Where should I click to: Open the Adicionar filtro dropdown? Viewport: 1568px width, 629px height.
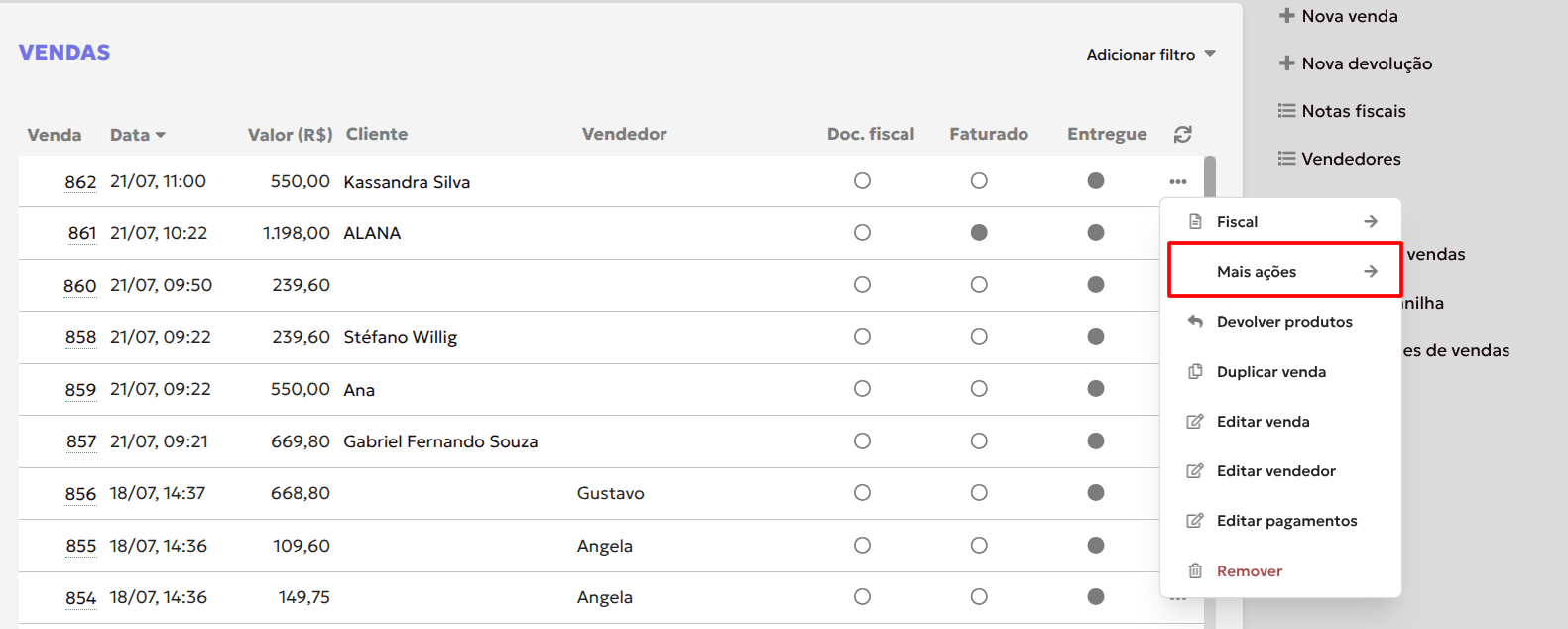[x=1150, y=55]
